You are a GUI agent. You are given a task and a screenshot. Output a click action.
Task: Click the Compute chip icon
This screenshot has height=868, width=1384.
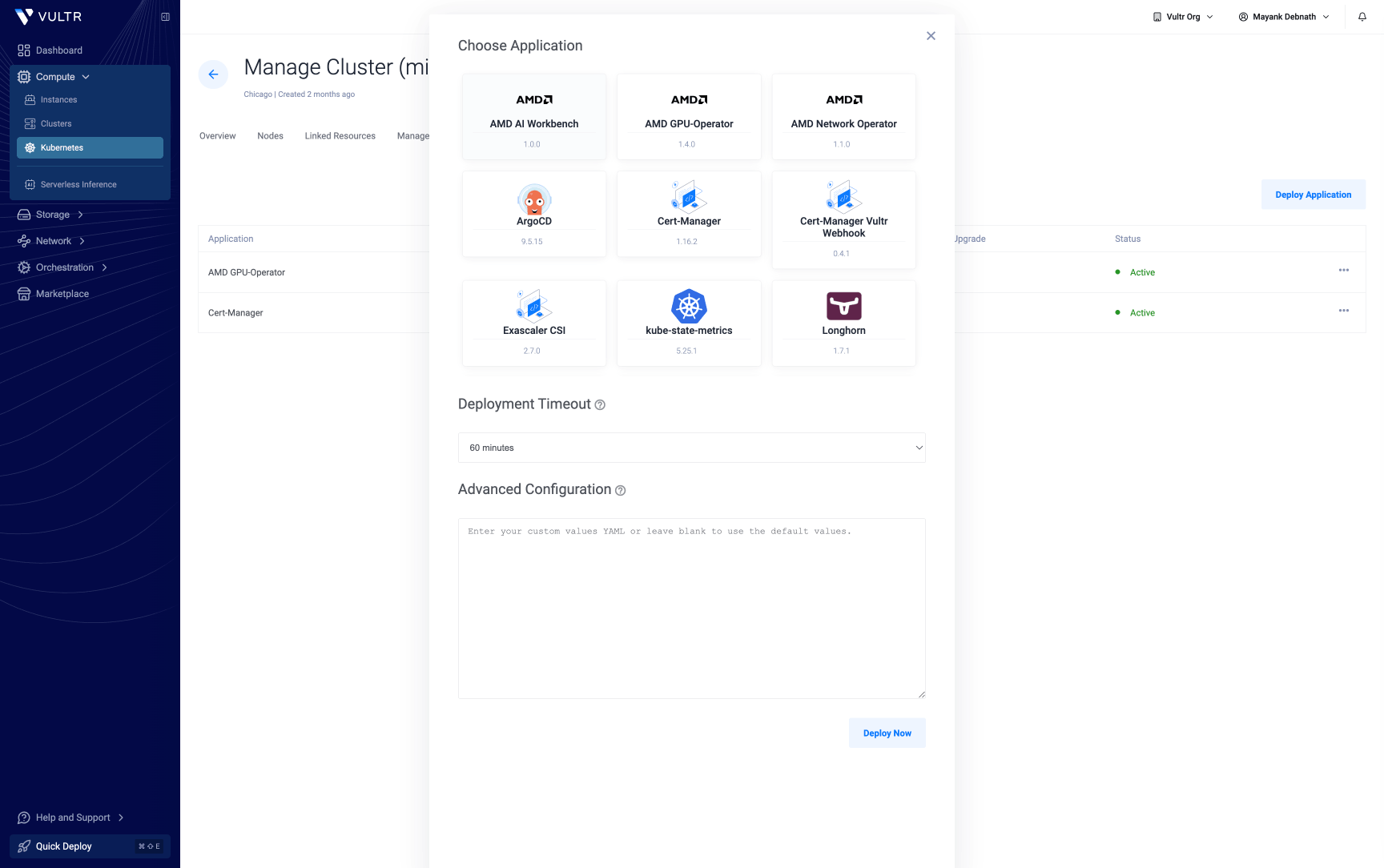coord(24,77)
